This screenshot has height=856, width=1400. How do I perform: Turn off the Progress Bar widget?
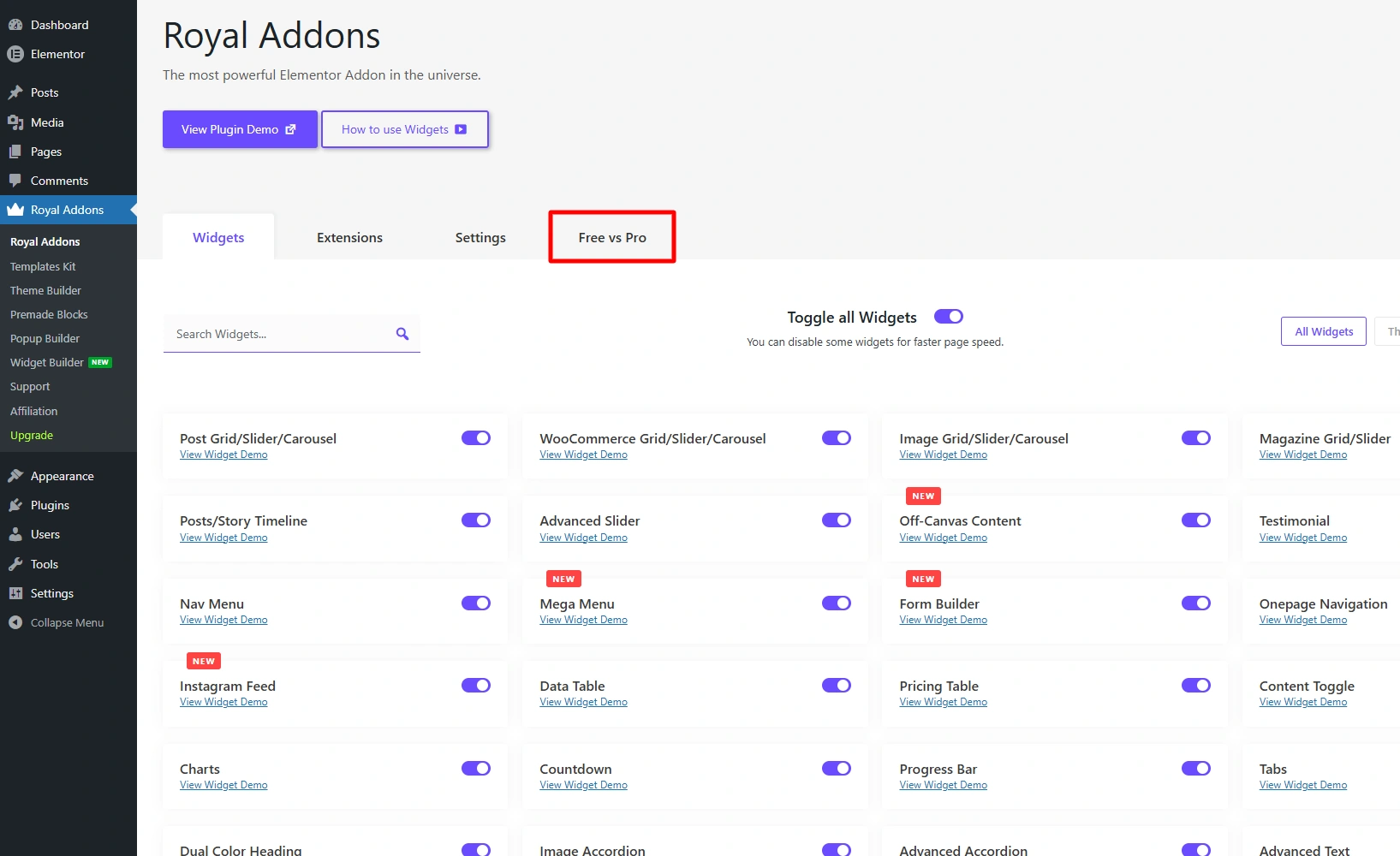(x=1196, y=769)
